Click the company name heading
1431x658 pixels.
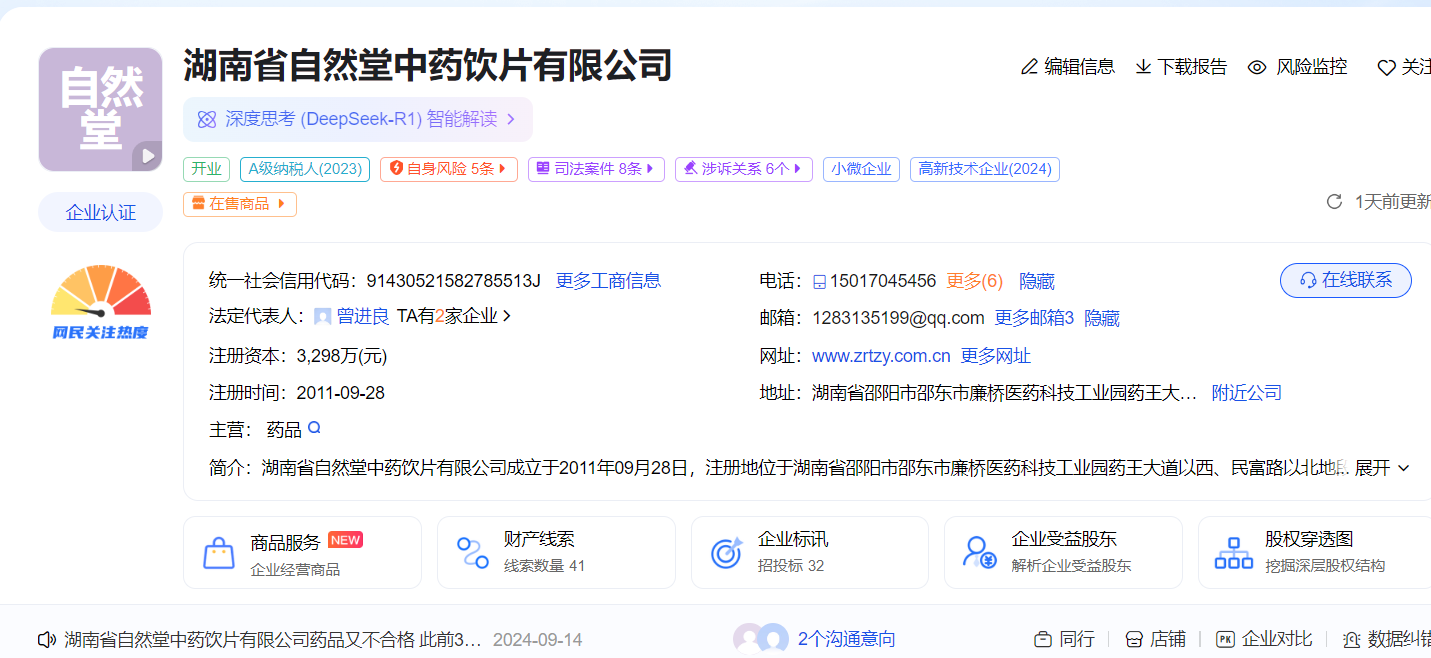428,66
